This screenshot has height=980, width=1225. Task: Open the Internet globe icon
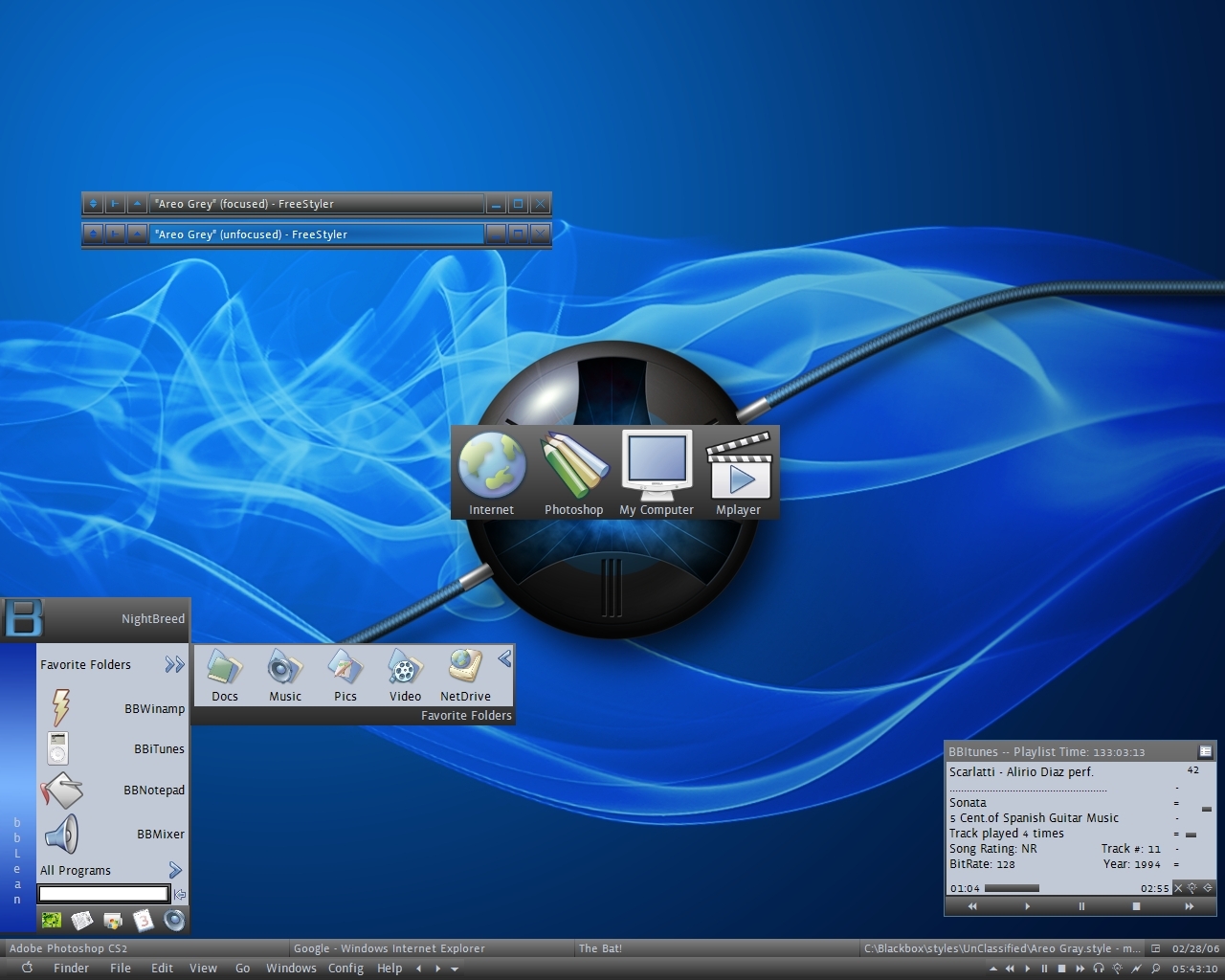(x=492, y=465)
